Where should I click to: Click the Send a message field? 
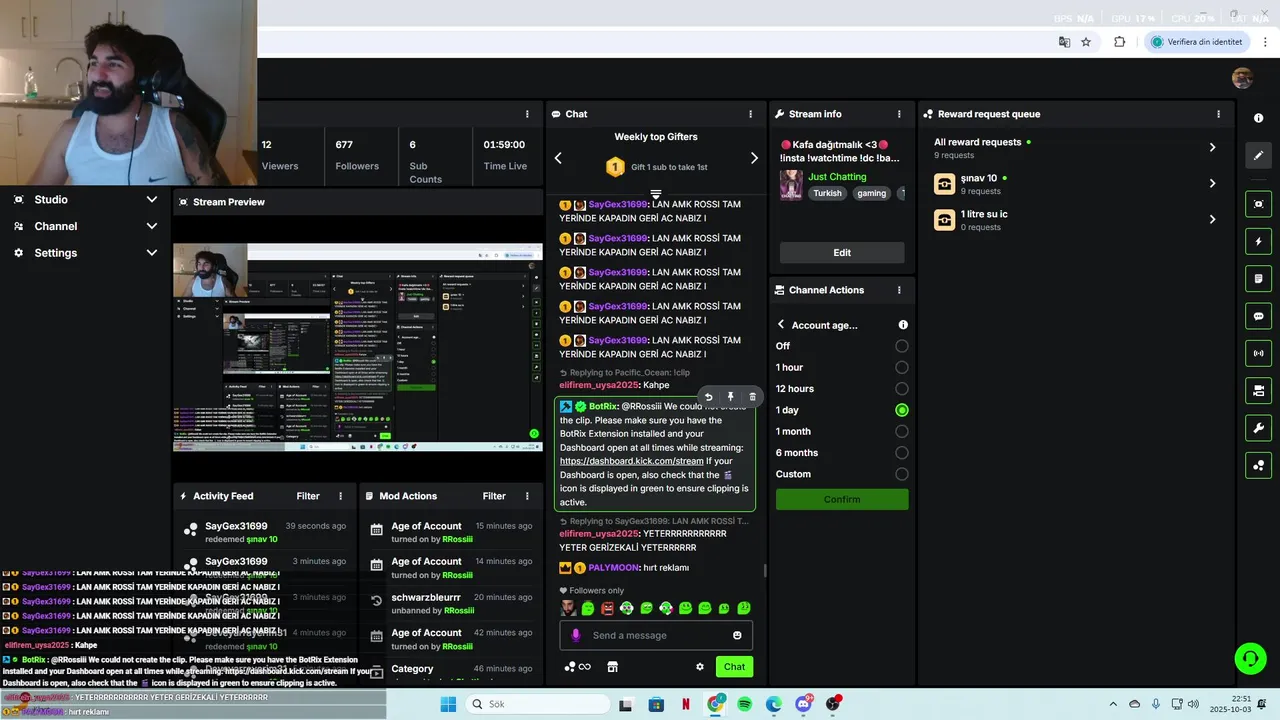point(656,635)
